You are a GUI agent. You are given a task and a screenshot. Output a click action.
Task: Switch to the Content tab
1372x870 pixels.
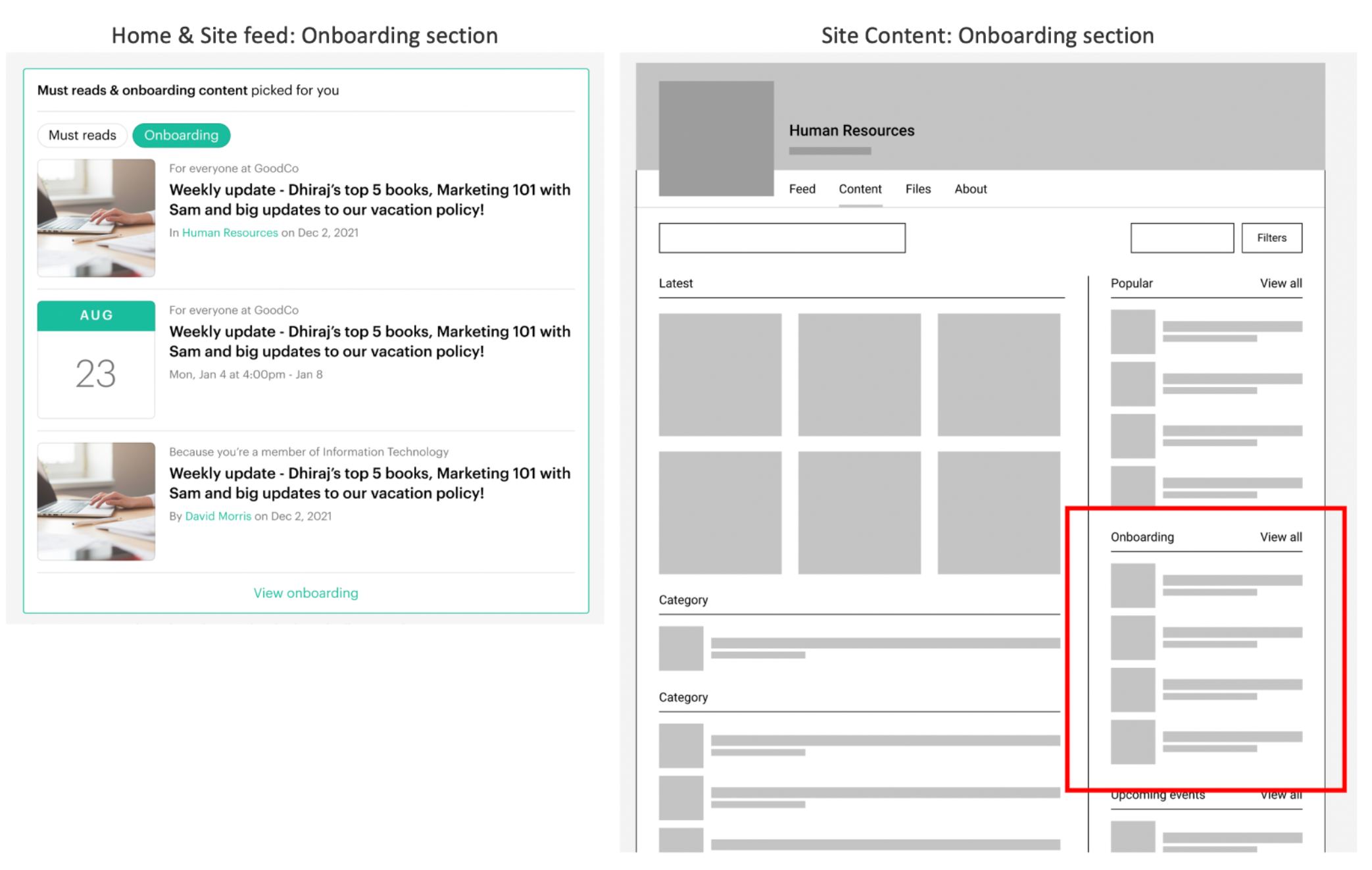coord(860,189)
